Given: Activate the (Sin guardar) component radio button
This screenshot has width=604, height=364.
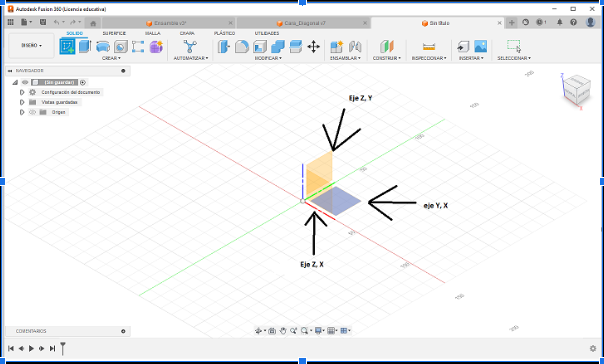Looking at the screenshot, I should pos(83,82).
